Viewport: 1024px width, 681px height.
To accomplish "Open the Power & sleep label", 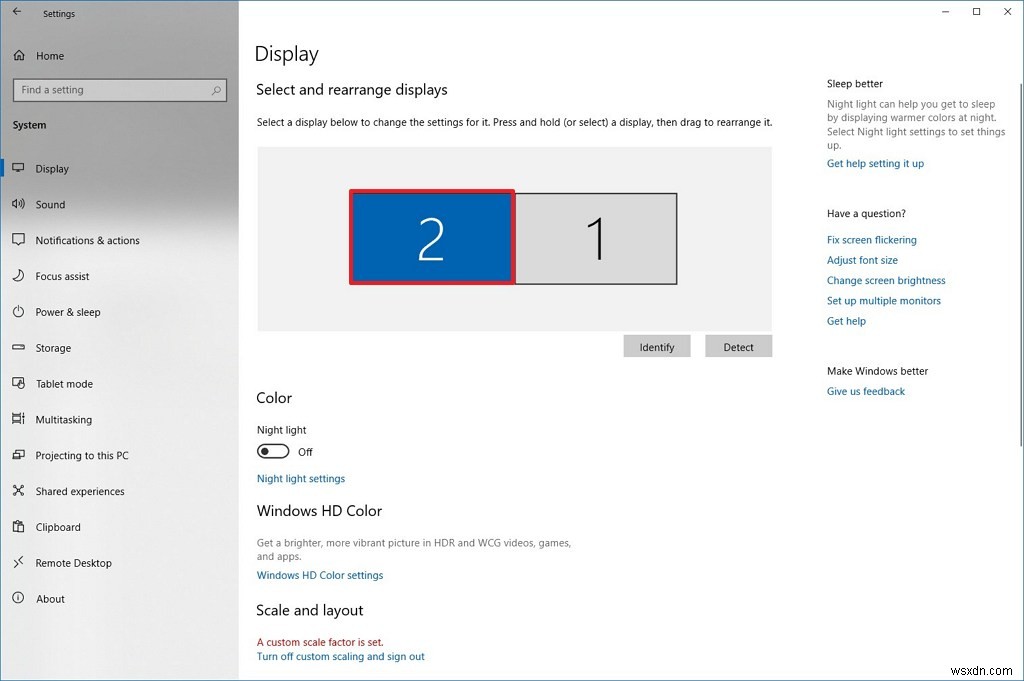I will point(68,312).
